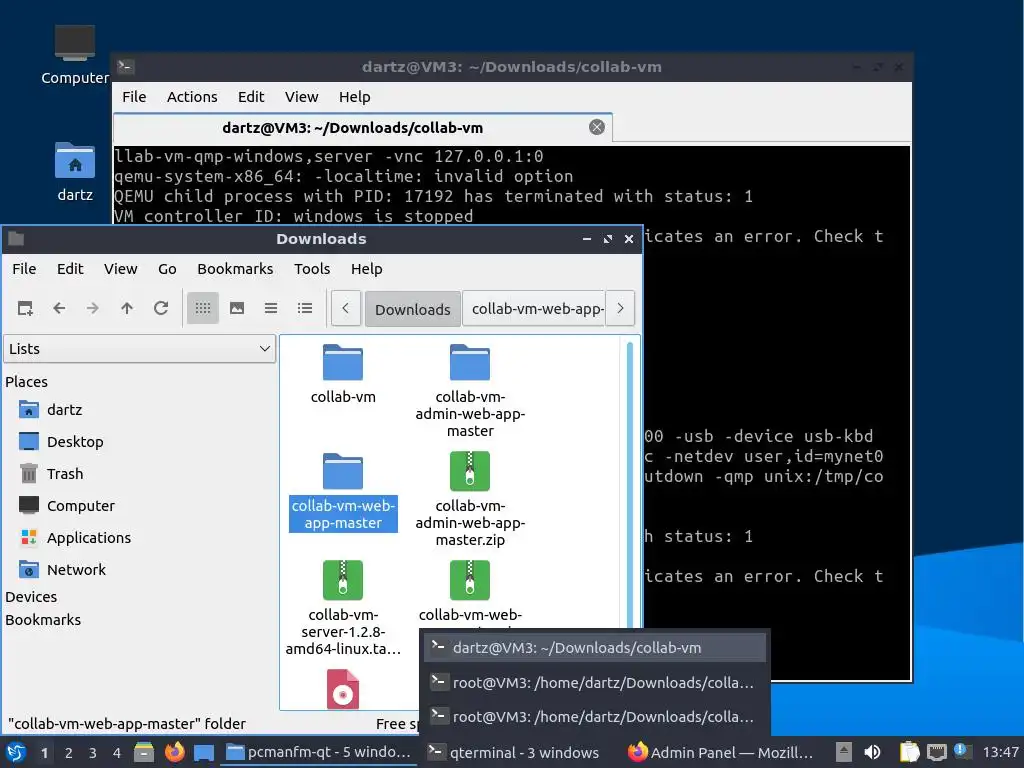Go forward in the Downloads file manager
Viewport: 1024px width, 768px height.
93,308
